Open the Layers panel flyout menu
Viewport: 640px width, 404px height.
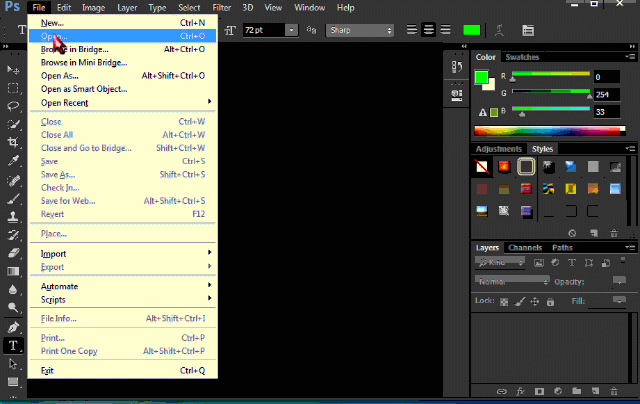630,247
